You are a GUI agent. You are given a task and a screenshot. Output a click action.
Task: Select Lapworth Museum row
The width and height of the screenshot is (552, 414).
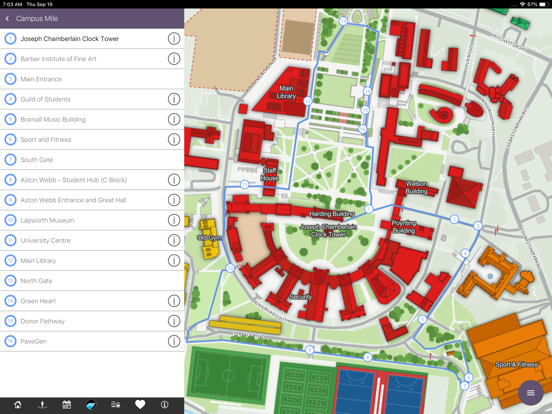[92, 220]
